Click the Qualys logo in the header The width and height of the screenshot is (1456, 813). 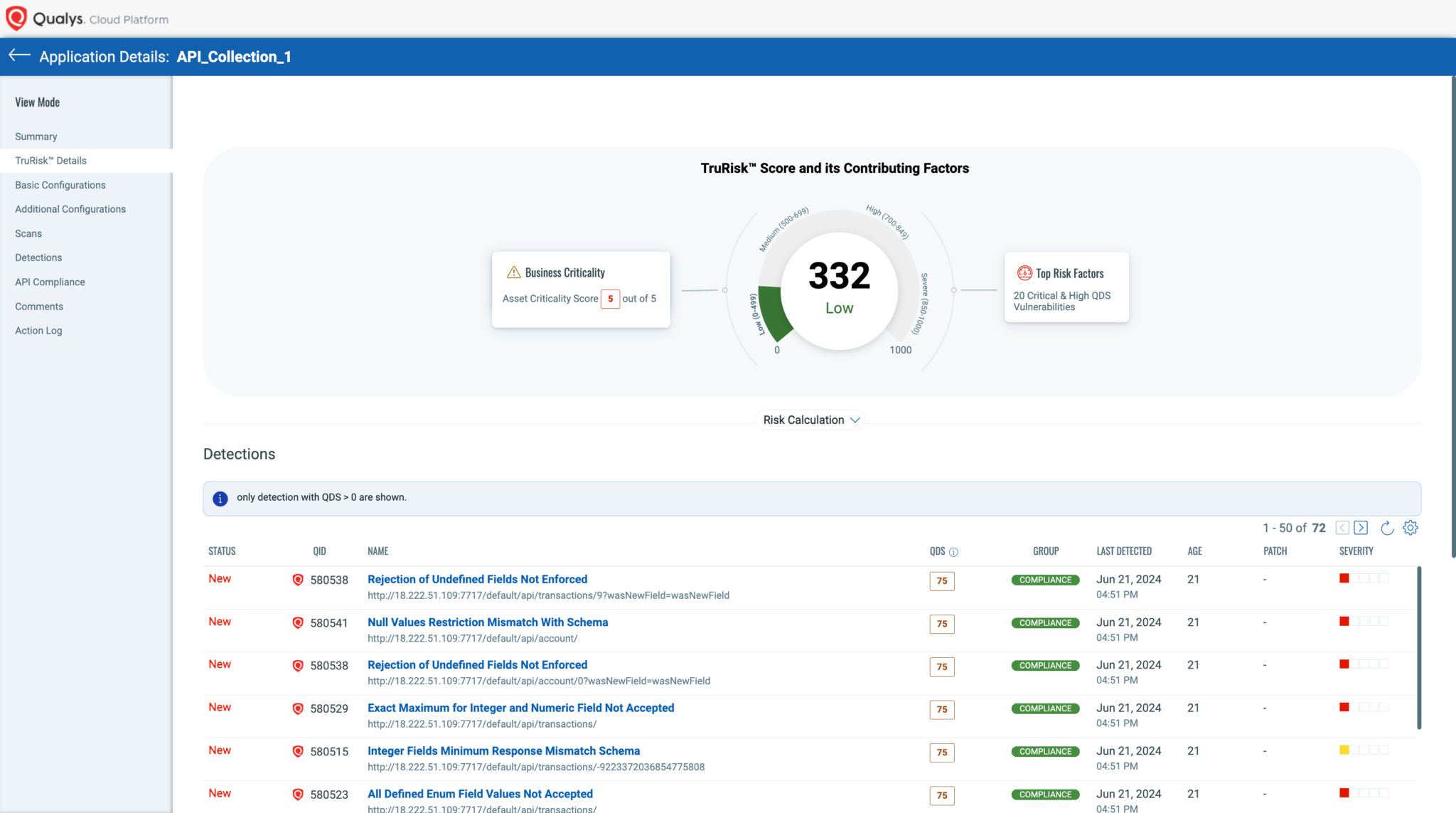point(16,19)
